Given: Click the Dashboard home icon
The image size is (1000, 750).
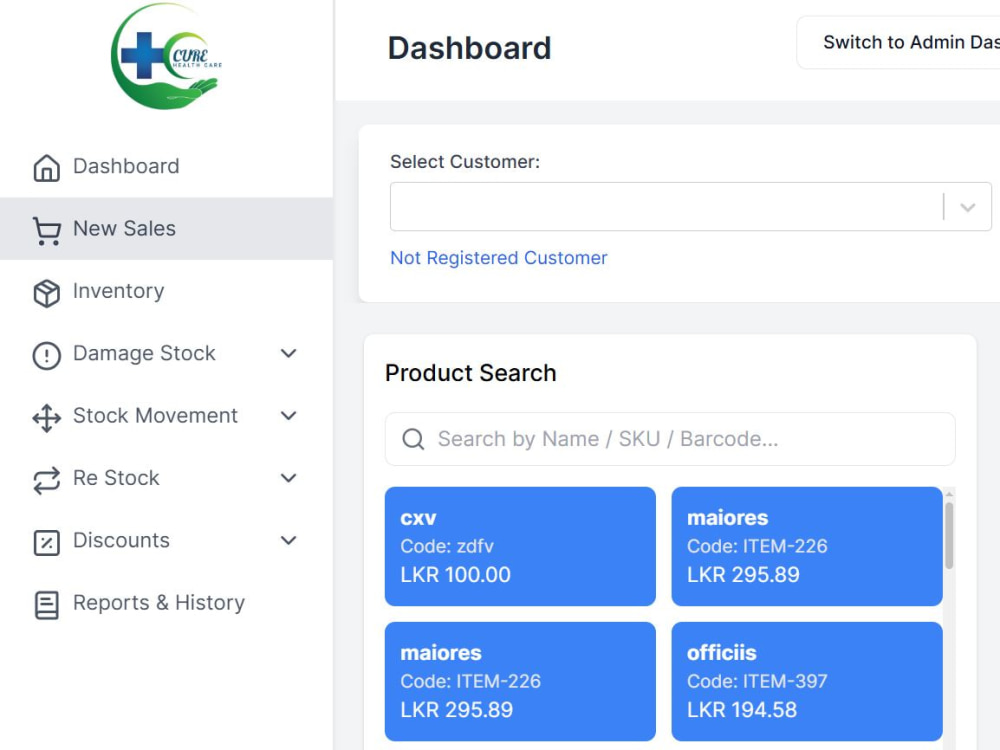Looking at the screenshot, I should (x=47, y=168).
